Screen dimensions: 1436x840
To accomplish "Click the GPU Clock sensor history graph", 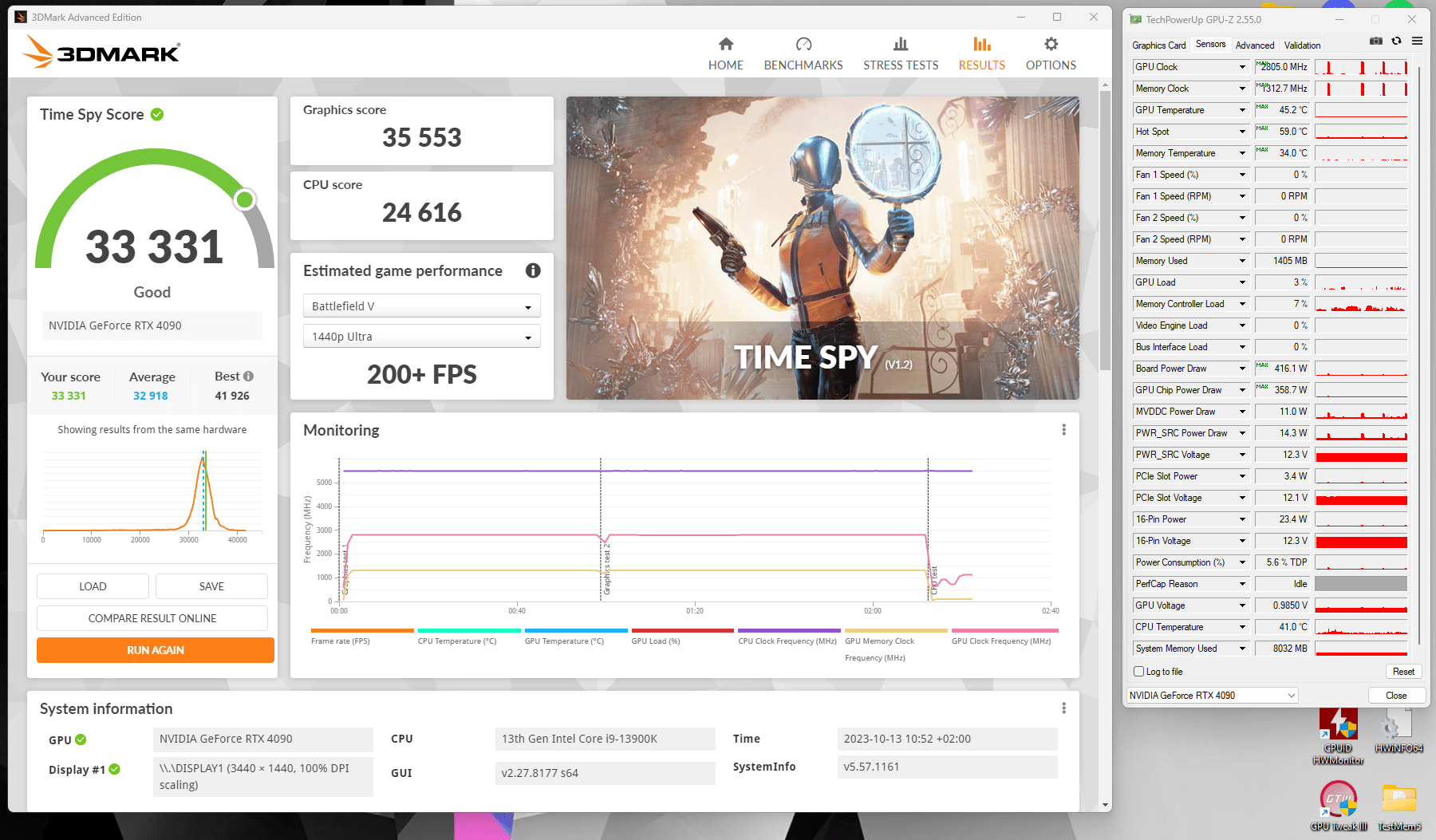I will point(1361,67).
